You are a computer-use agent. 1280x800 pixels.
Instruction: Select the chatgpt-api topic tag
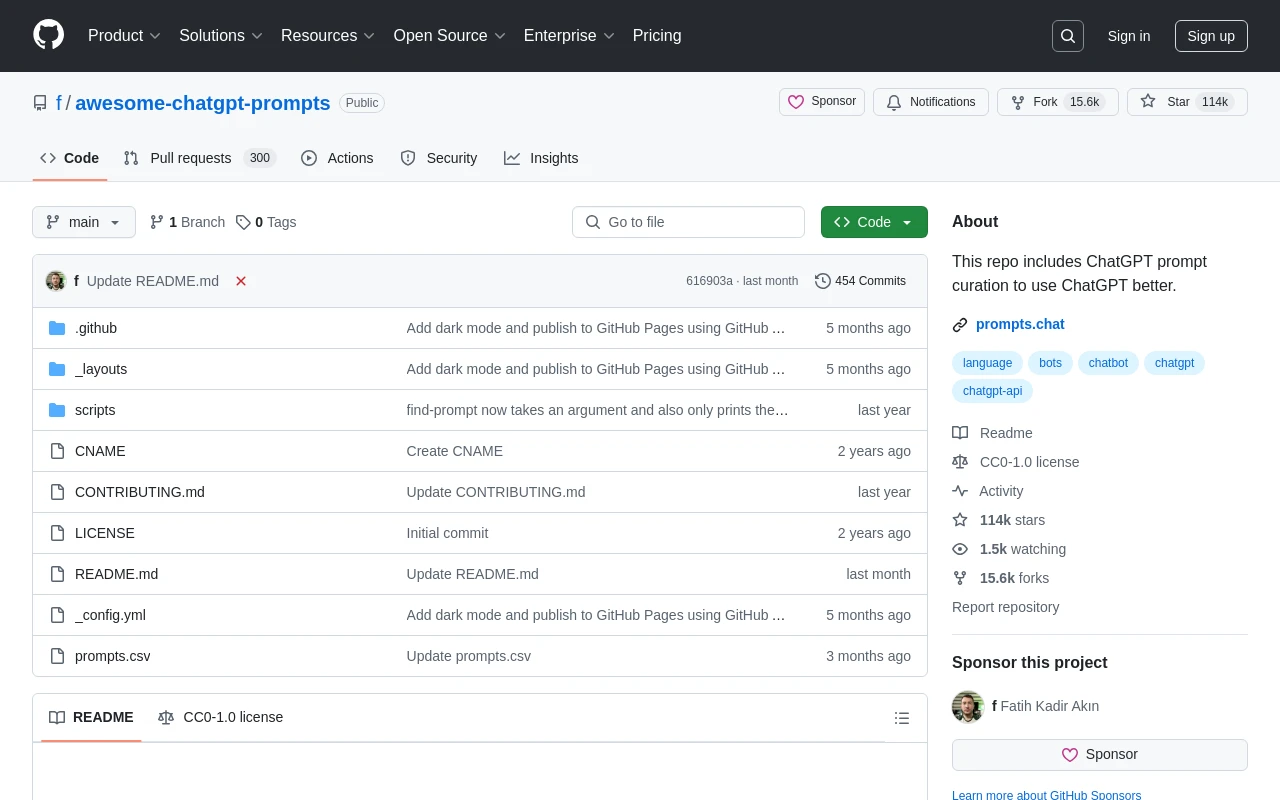tap(992, 391)
